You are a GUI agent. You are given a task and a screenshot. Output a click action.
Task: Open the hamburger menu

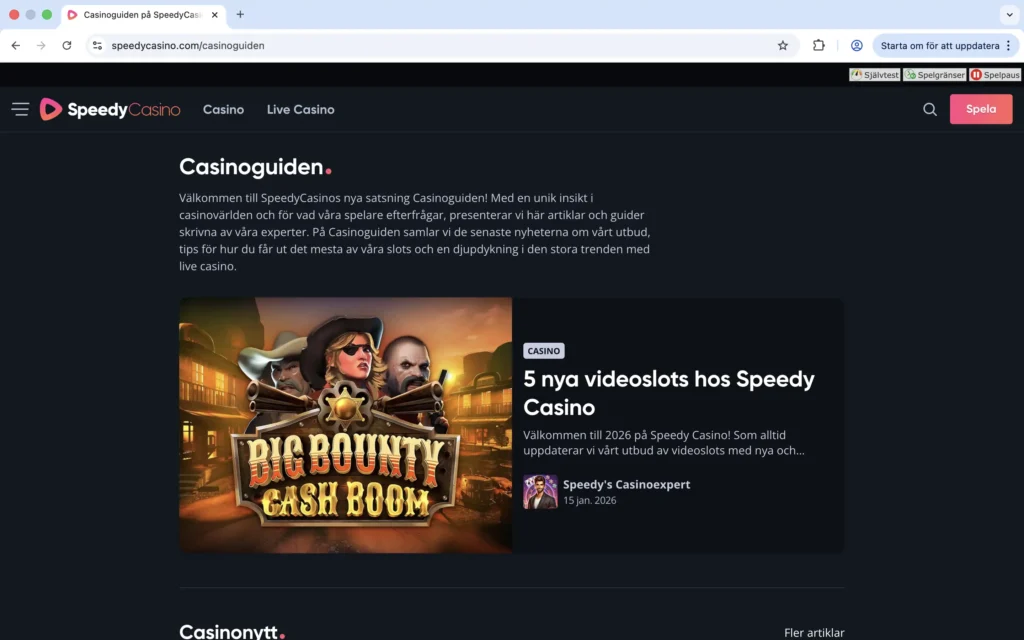[x=20, y=109]
